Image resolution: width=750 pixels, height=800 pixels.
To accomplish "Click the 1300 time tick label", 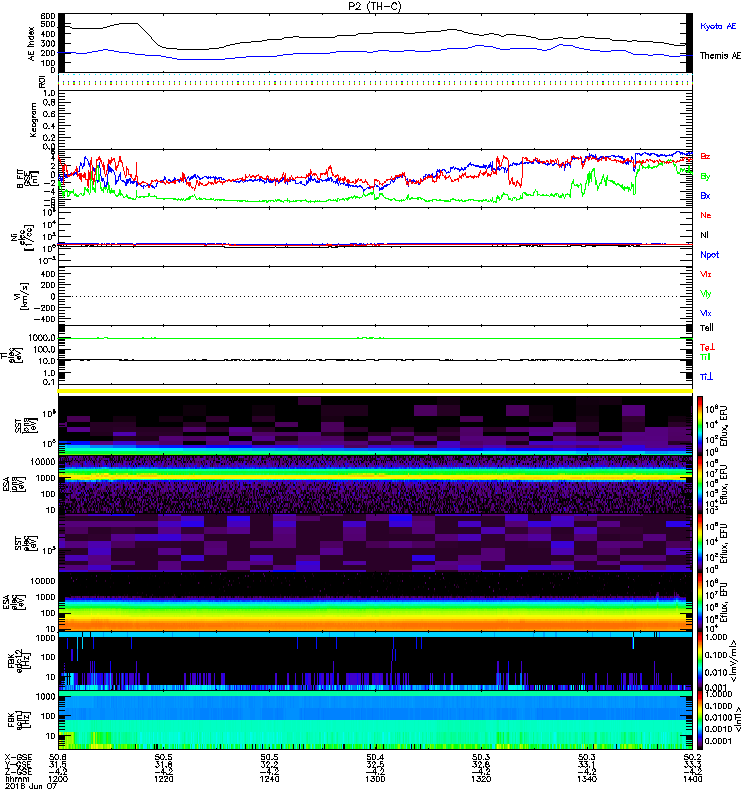I will coord(375,779).
